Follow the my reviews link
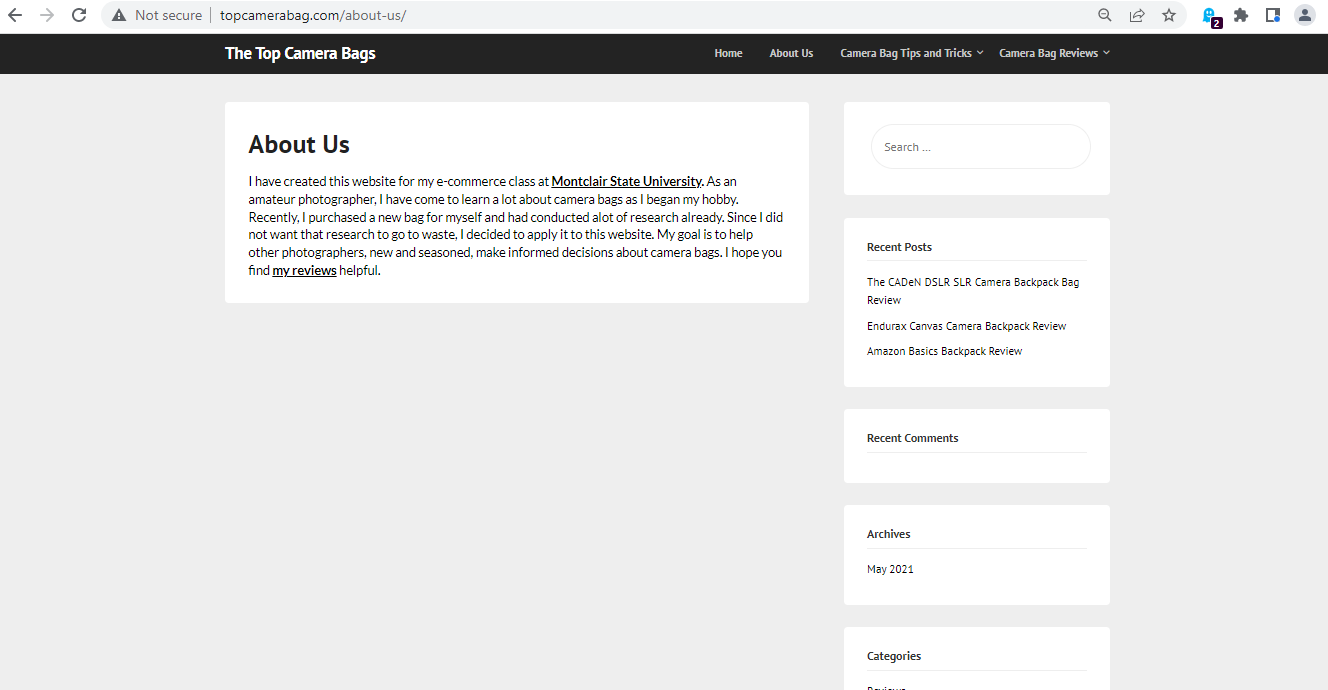 pos(304,270)
